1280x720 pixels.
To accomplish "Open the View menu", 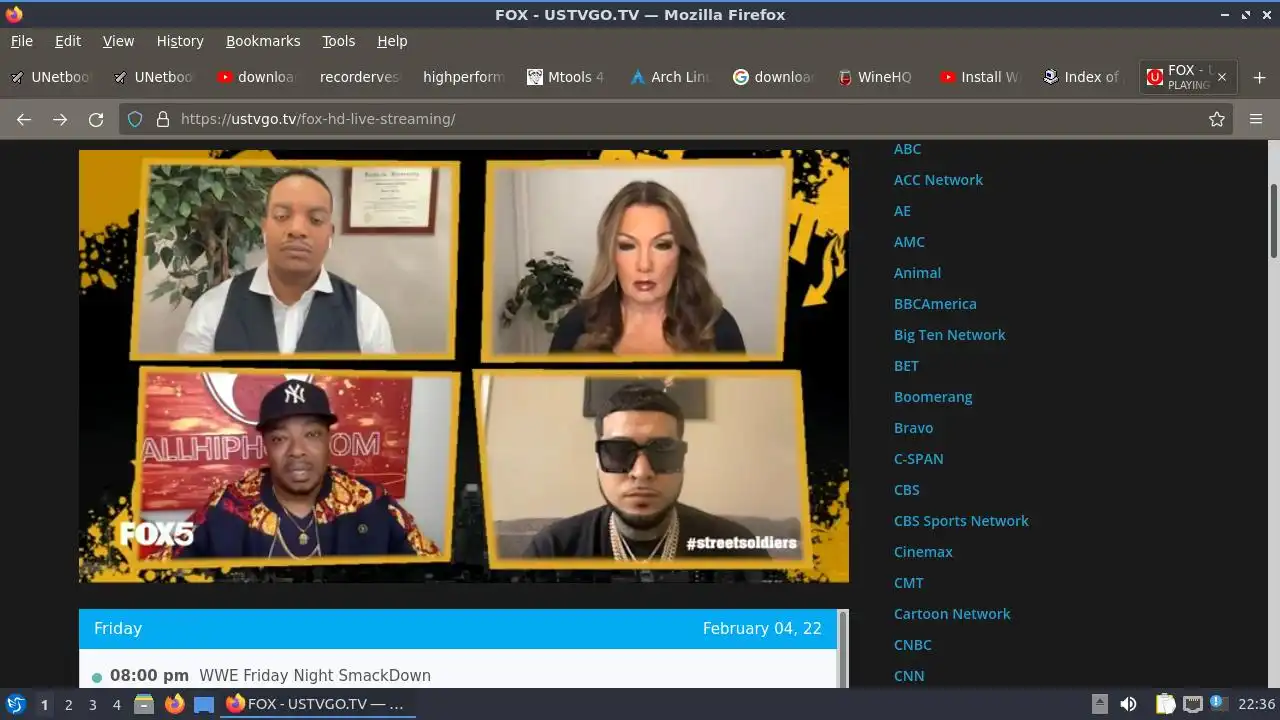I will tap(118, 41).
